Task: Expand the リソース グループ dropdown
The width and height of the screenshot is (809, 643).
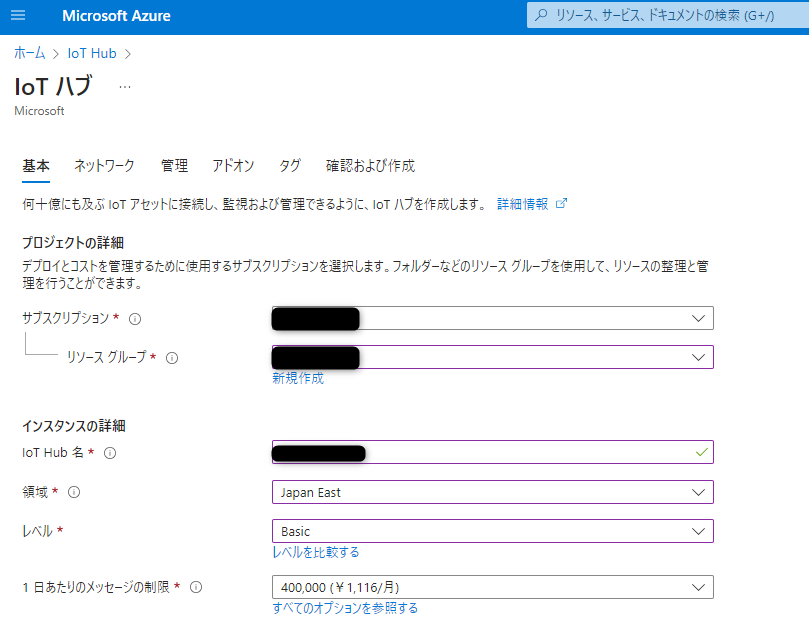Action: click(x=493, y=357)
